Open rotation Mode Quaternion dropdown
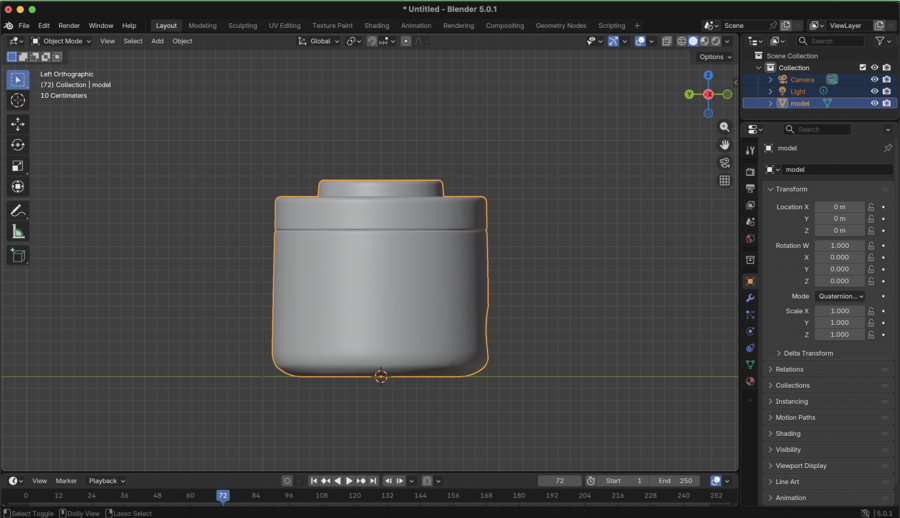900x518 pixels. 840,296
